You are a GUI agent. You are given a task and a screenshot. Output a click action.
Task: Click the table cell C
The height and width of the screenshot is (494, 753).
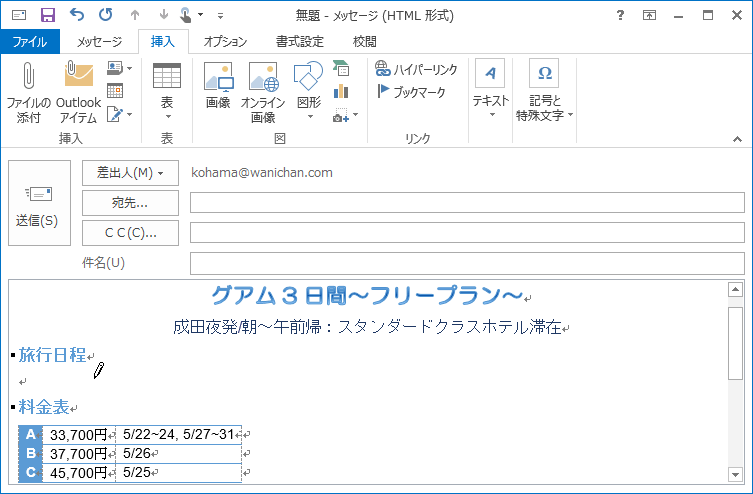31,473
